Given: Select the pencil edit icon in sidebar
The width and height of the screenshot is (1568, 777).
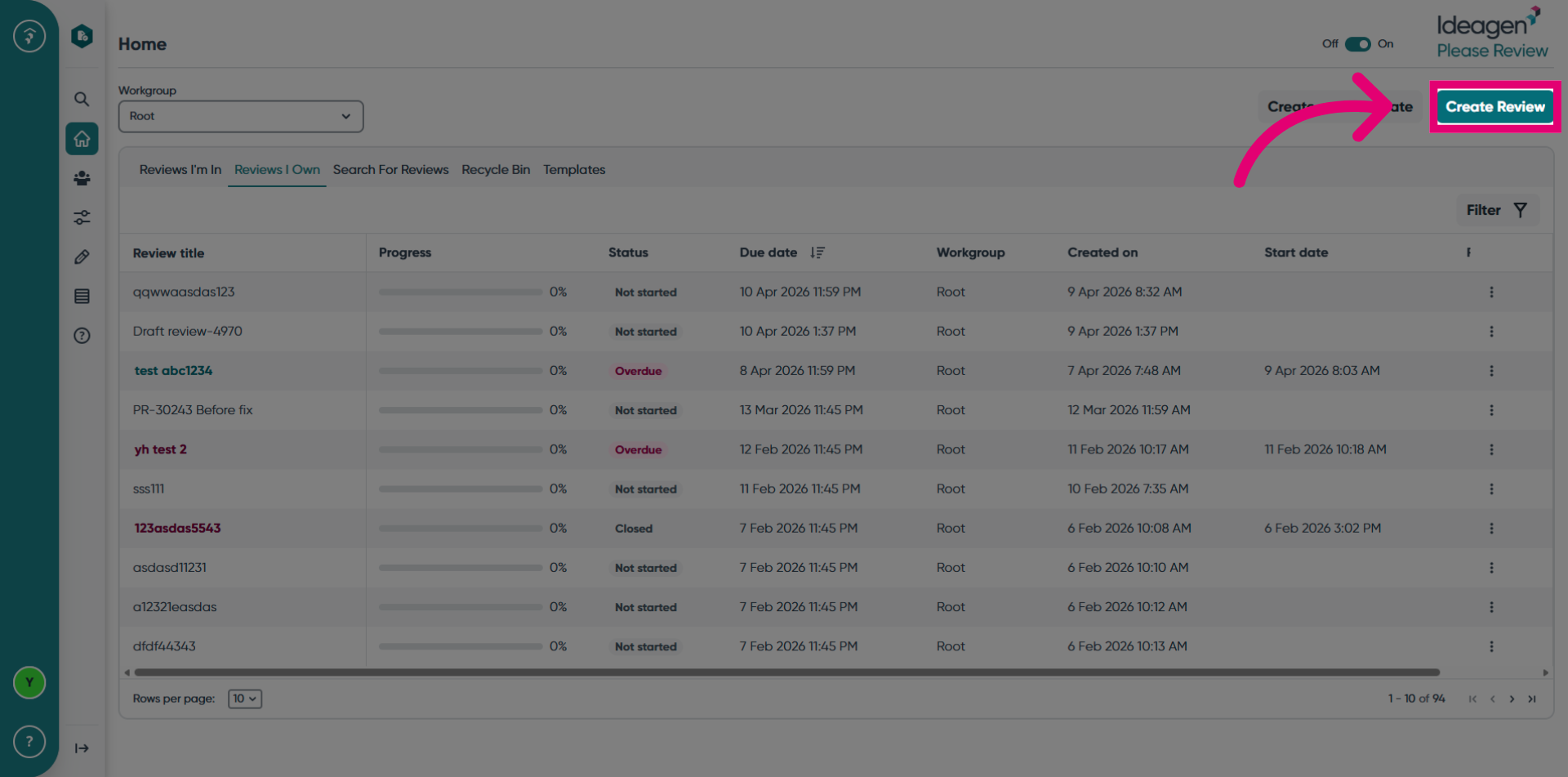Looking at the screenshot, I should (82, 257).
